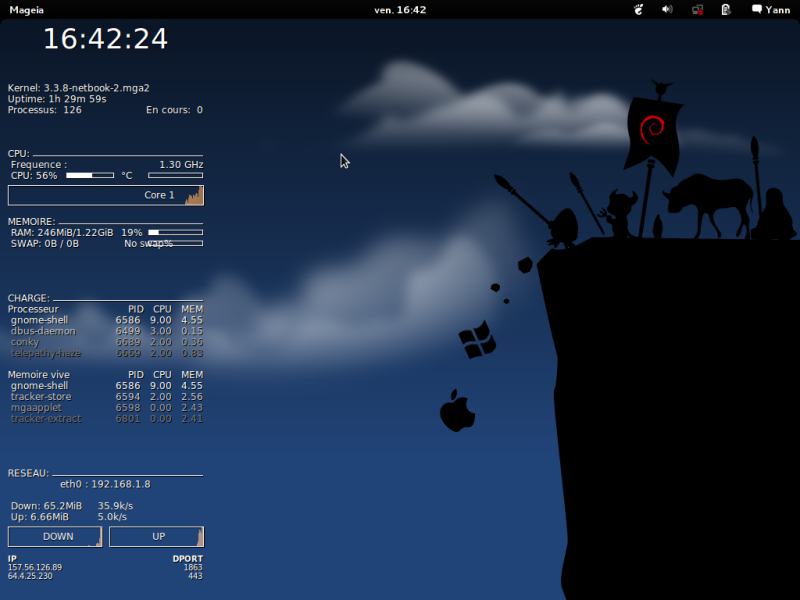
Task: Click the dbus-daemon process row
Action: tap(107, 331)
